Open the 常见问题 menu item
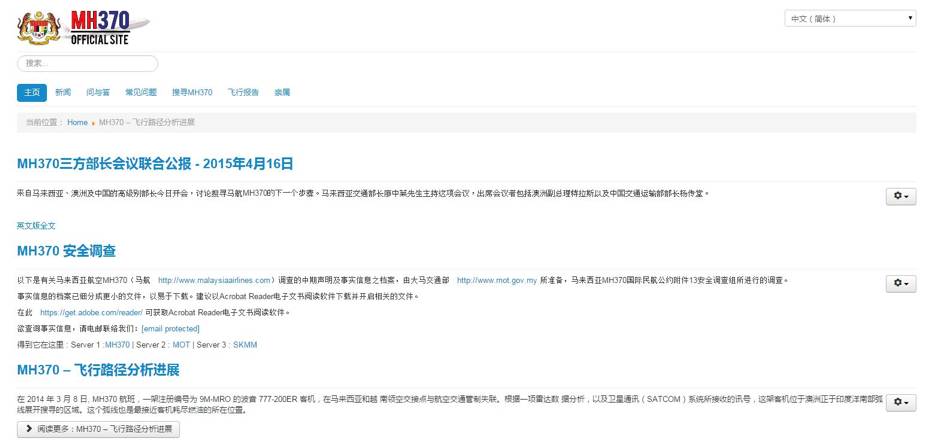 tap(141, 92)
